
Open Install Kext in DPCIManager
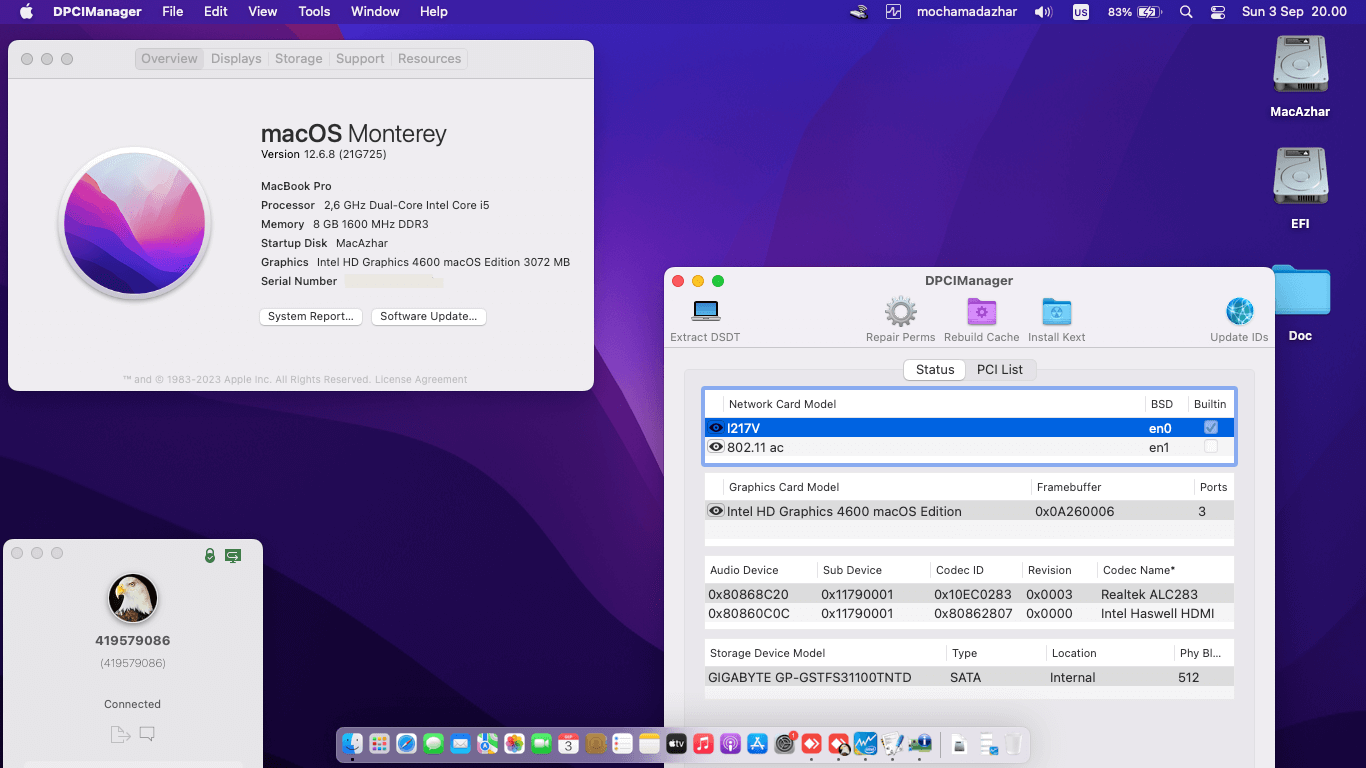point(1057,311)
